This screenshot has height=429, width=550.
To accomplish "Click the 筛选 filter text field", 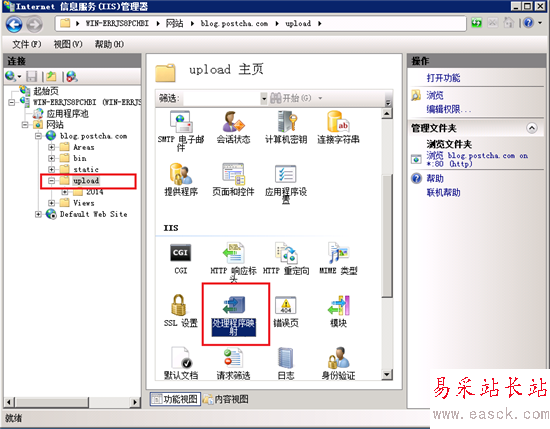I will 222,99.
